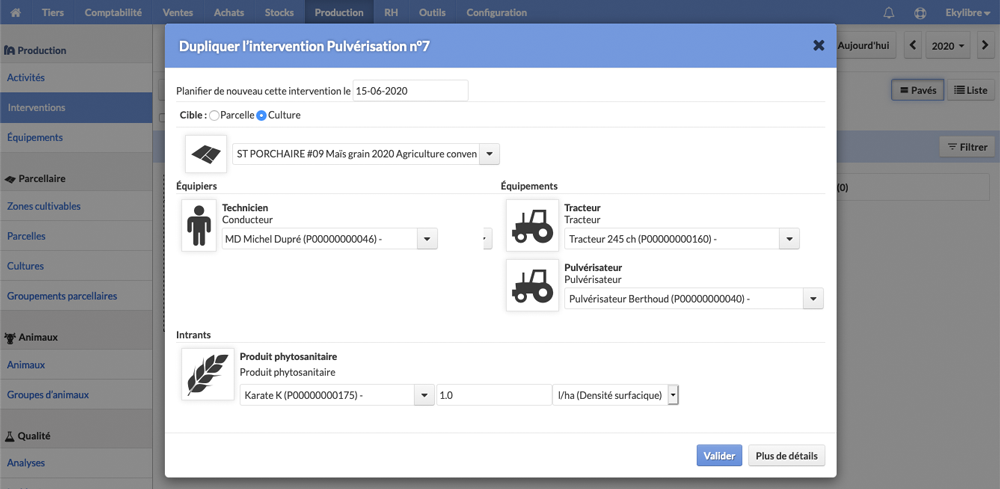Open Équipements in the sidebar
The width and height of the screenshot is (1000, 489).
coord(76,137)
